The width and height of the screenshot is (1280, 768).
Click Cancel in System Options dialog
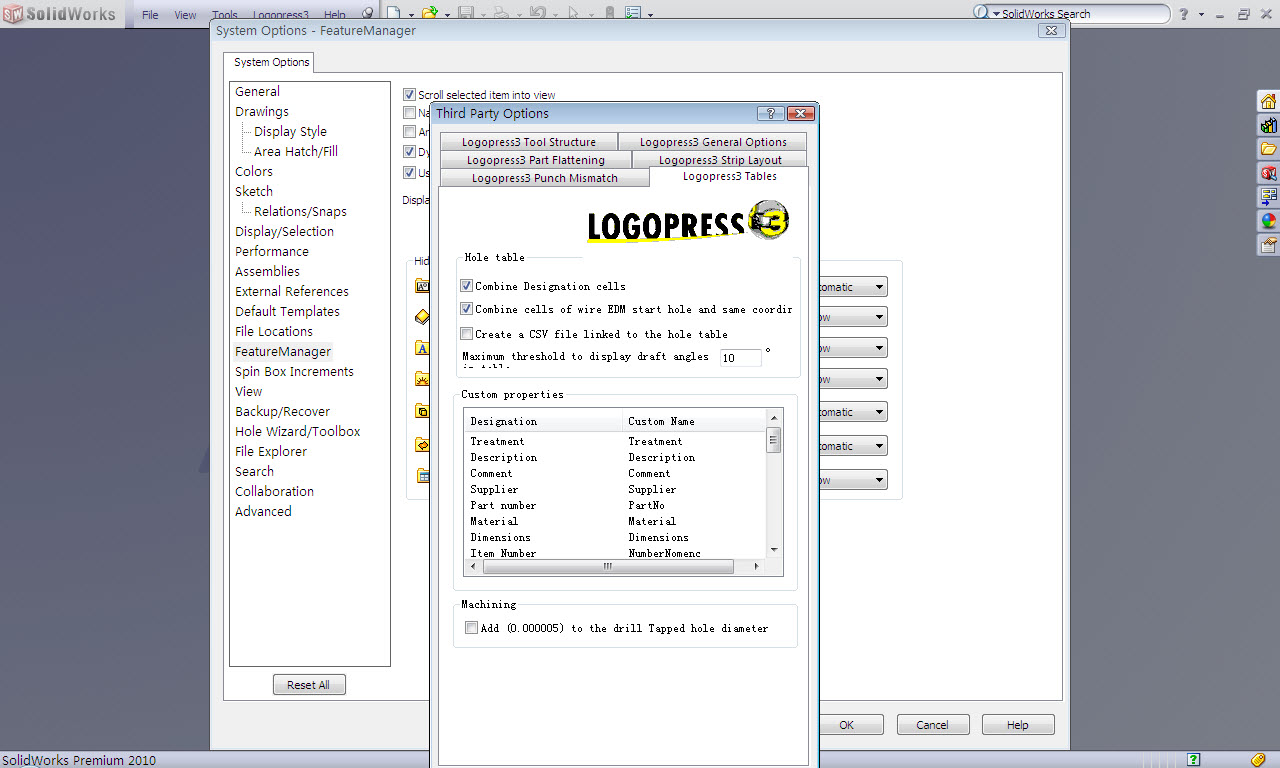point(932,725)
